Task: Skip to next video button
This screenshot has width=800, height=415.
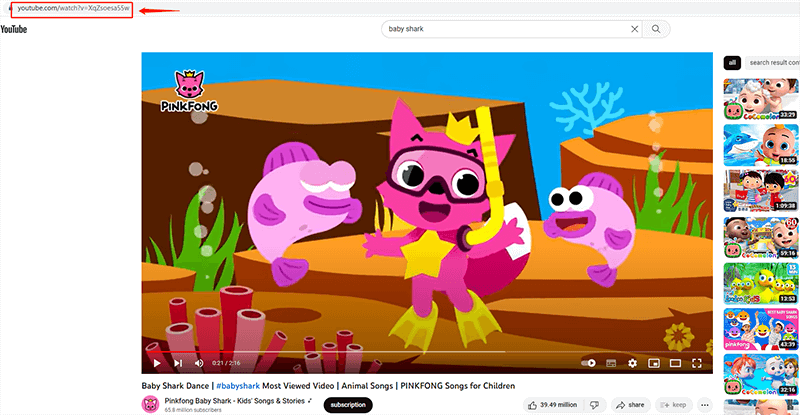Action: [178, 363]
